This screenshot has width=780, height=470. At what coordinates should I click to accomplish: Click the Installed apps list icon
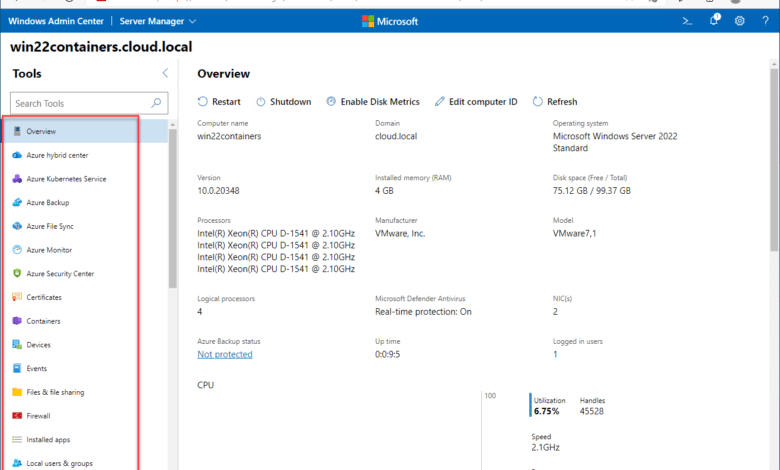tap(17, 440)
